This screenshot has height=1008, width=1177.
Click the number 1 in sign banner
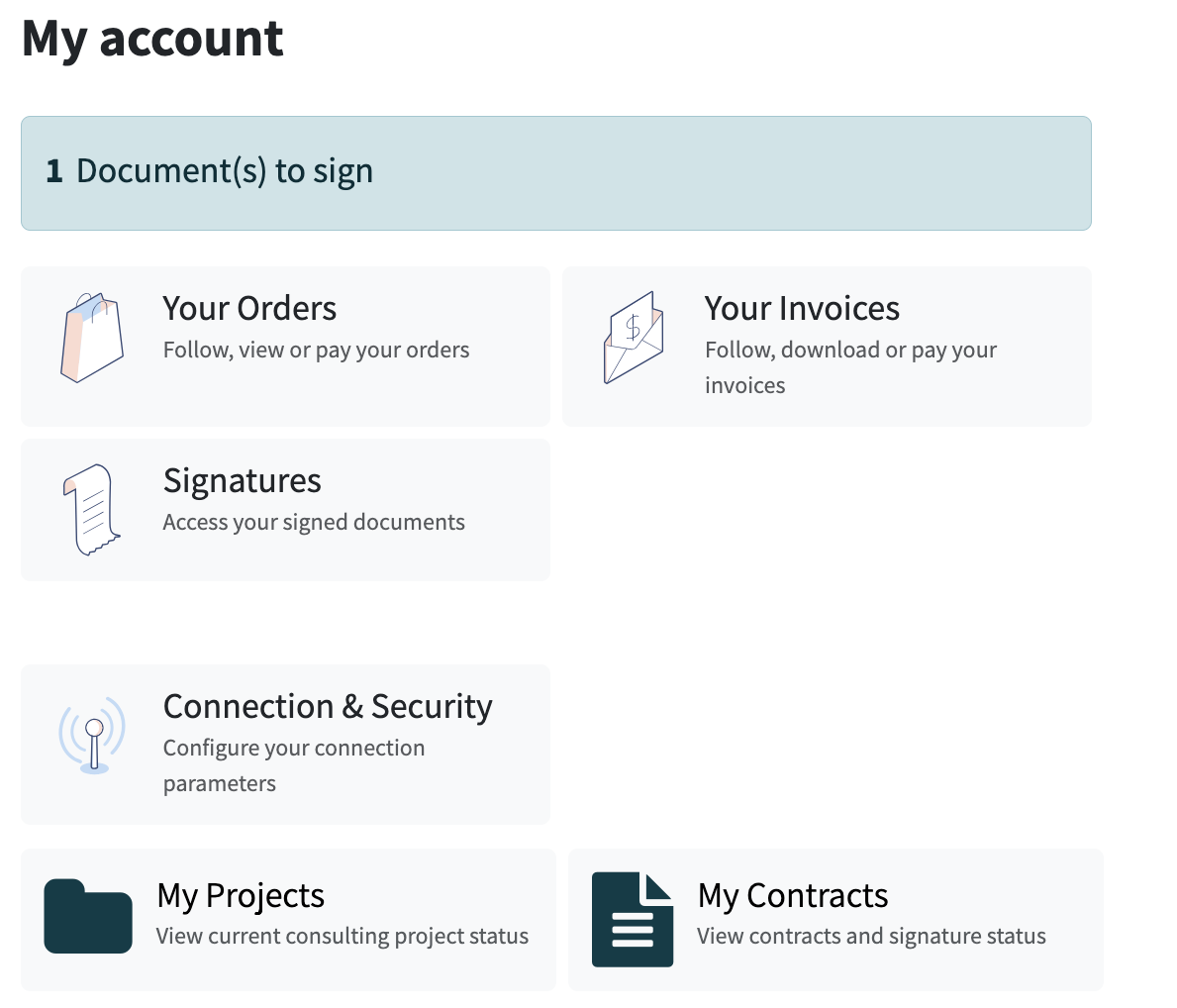54,171
